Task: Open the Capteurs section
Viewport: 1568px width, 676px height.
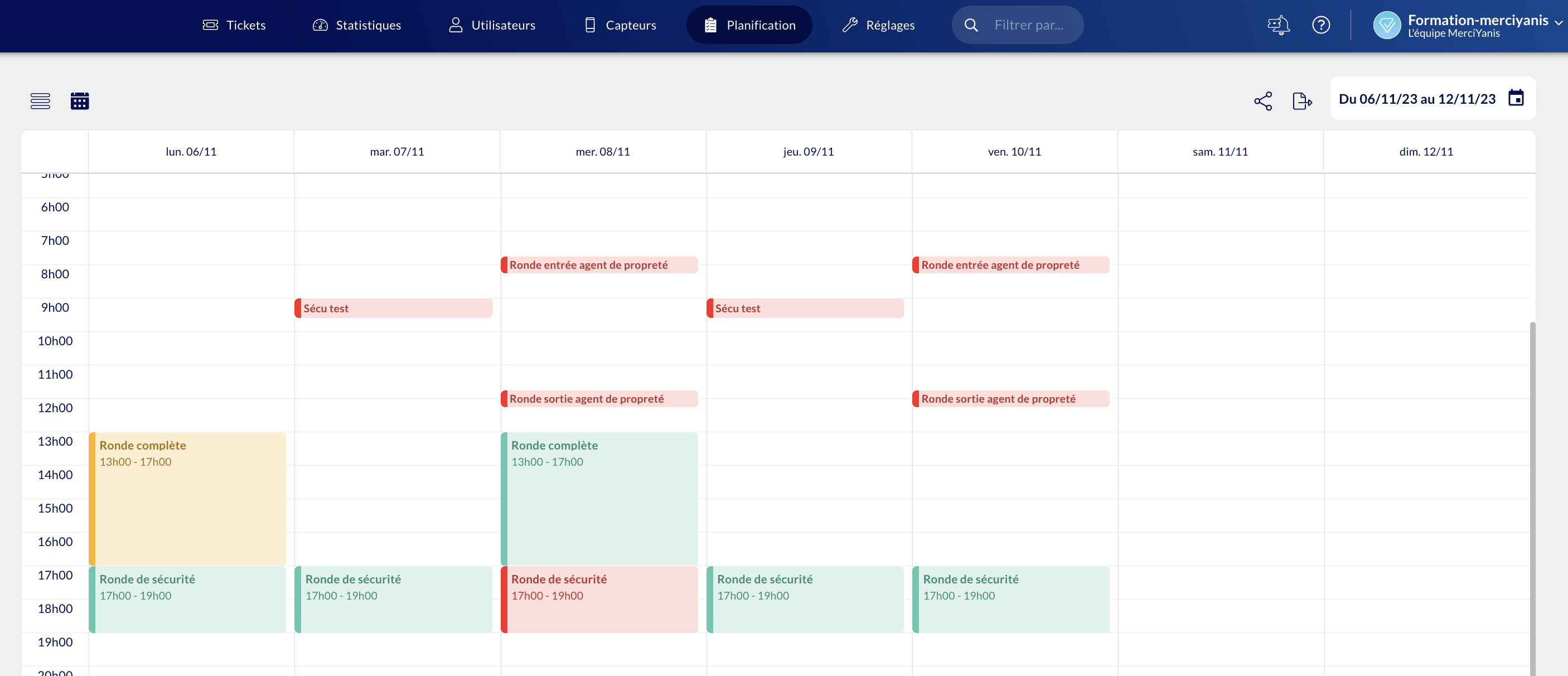Action: point(620,25)
